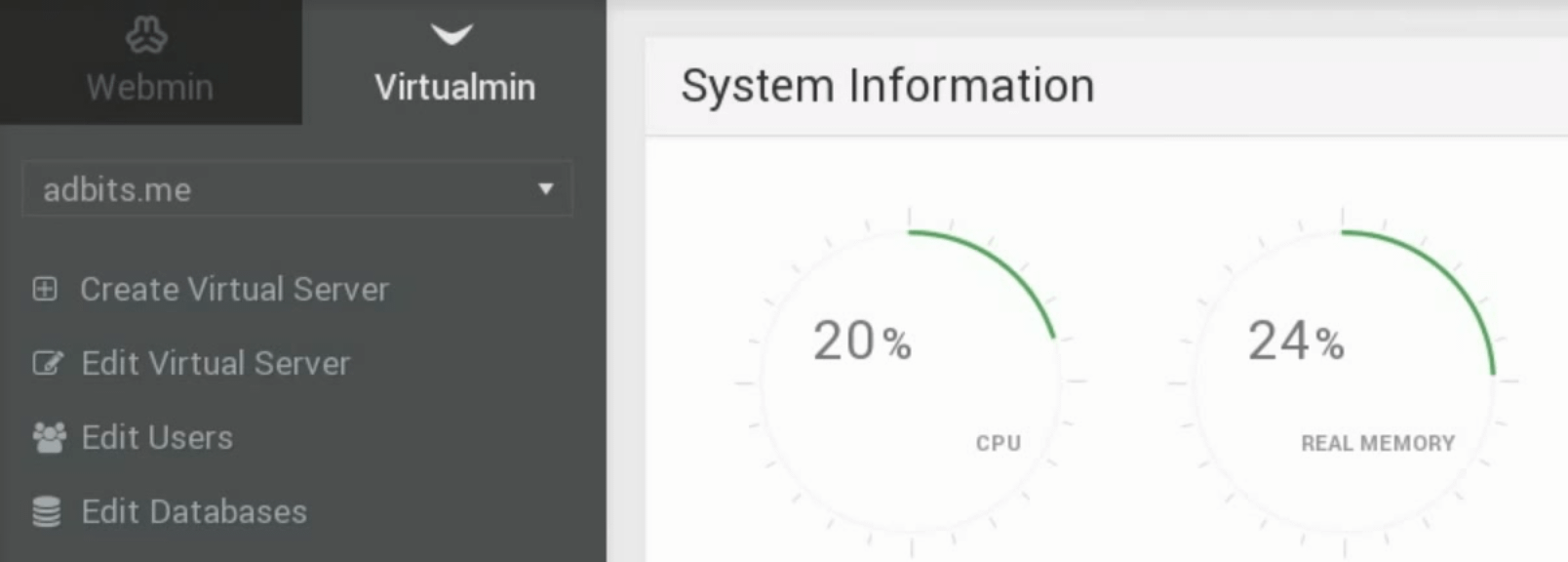Open the Edit Databases link

coord(194,512)
